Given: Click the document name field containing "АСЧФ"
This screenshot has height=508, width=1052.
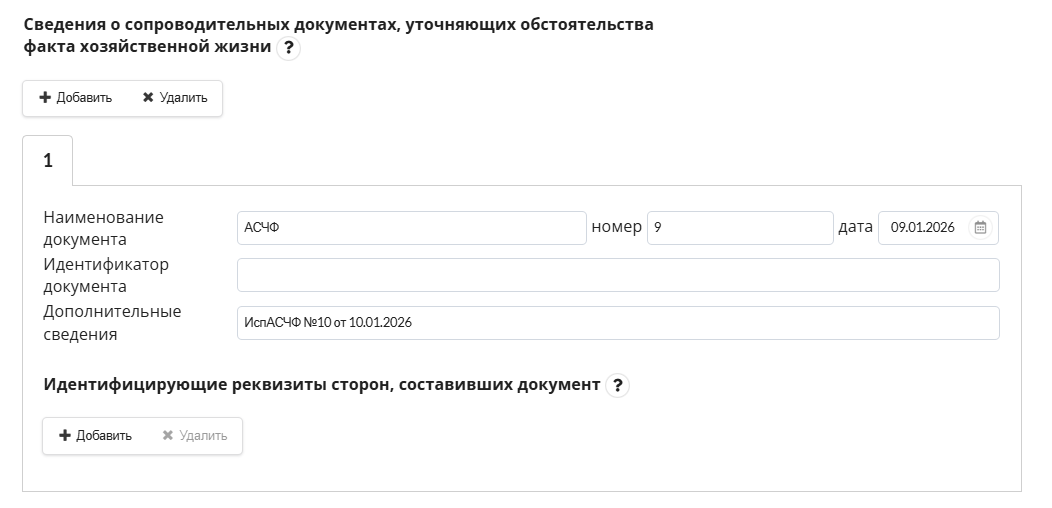Looking at the screenshot, I should coord(411,228).
